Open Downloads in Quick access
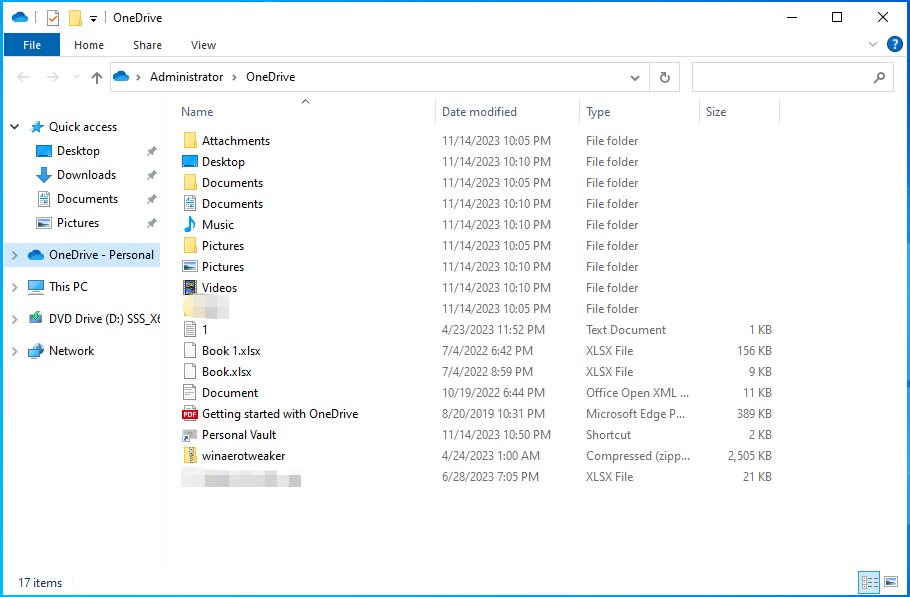 click(86, 175)
